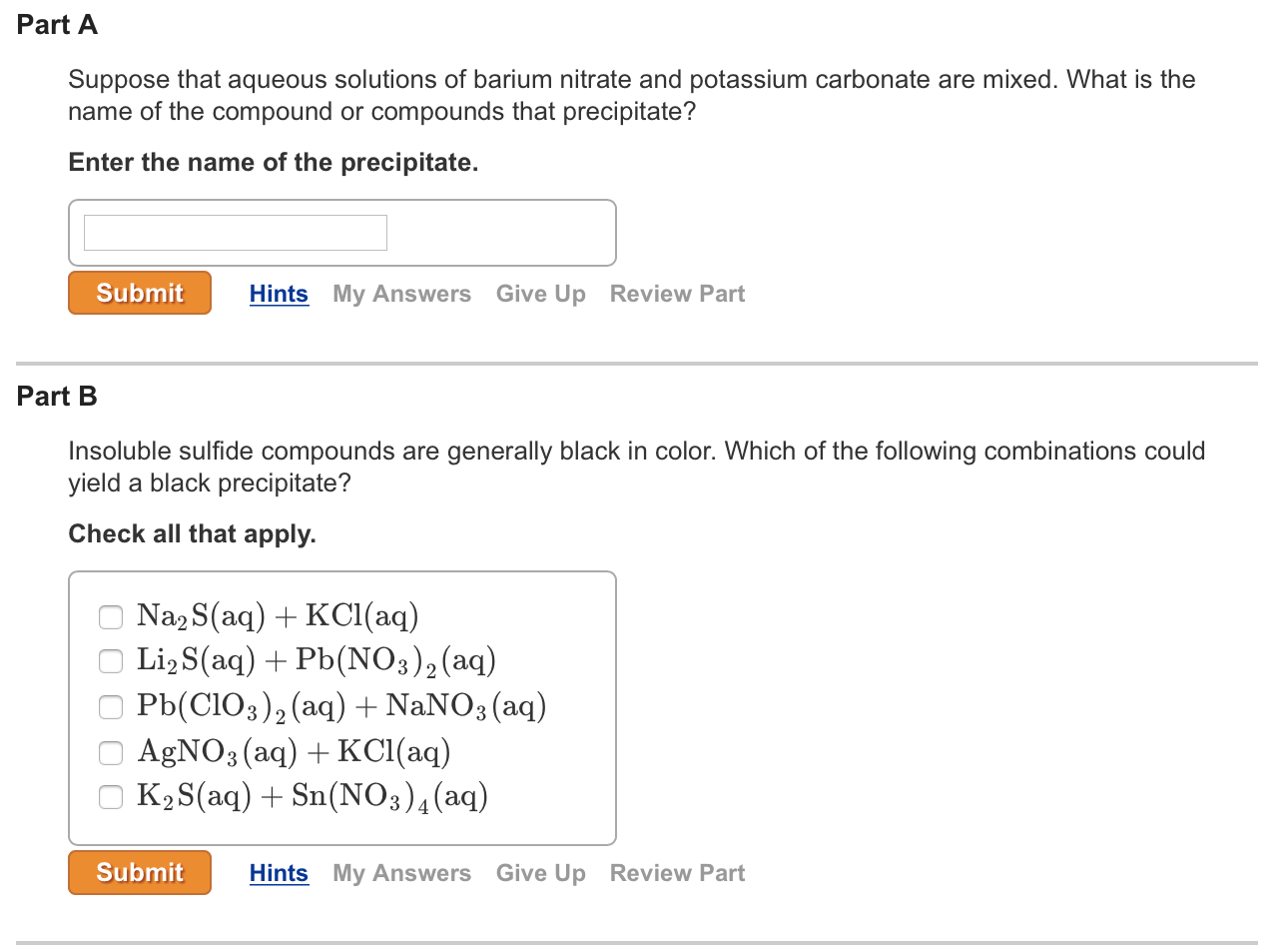1288x945 pixels.
Task: Click the precipitate name text field
Action: coord(236,233)
